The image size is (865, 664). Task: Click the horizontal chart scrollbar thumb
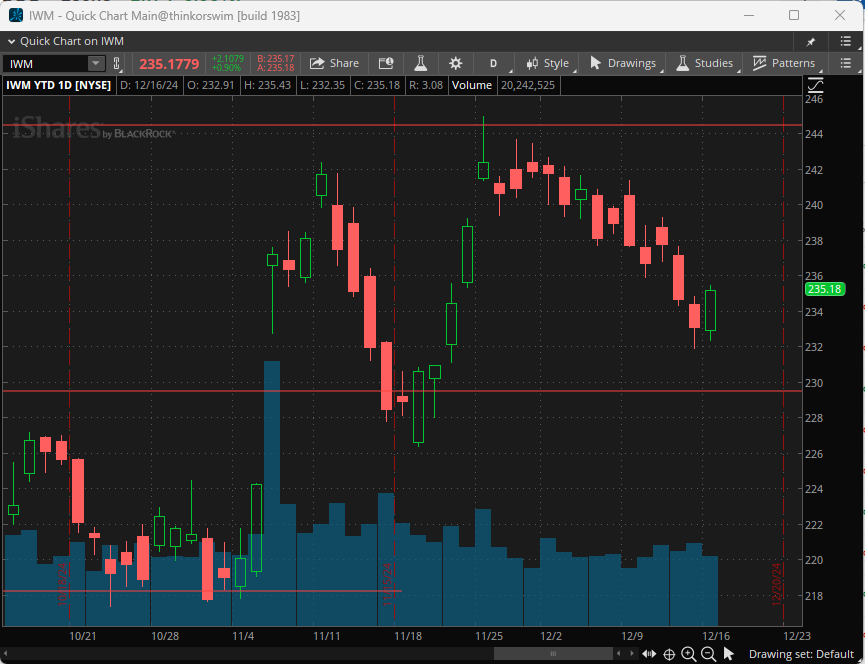pos(553,654)
